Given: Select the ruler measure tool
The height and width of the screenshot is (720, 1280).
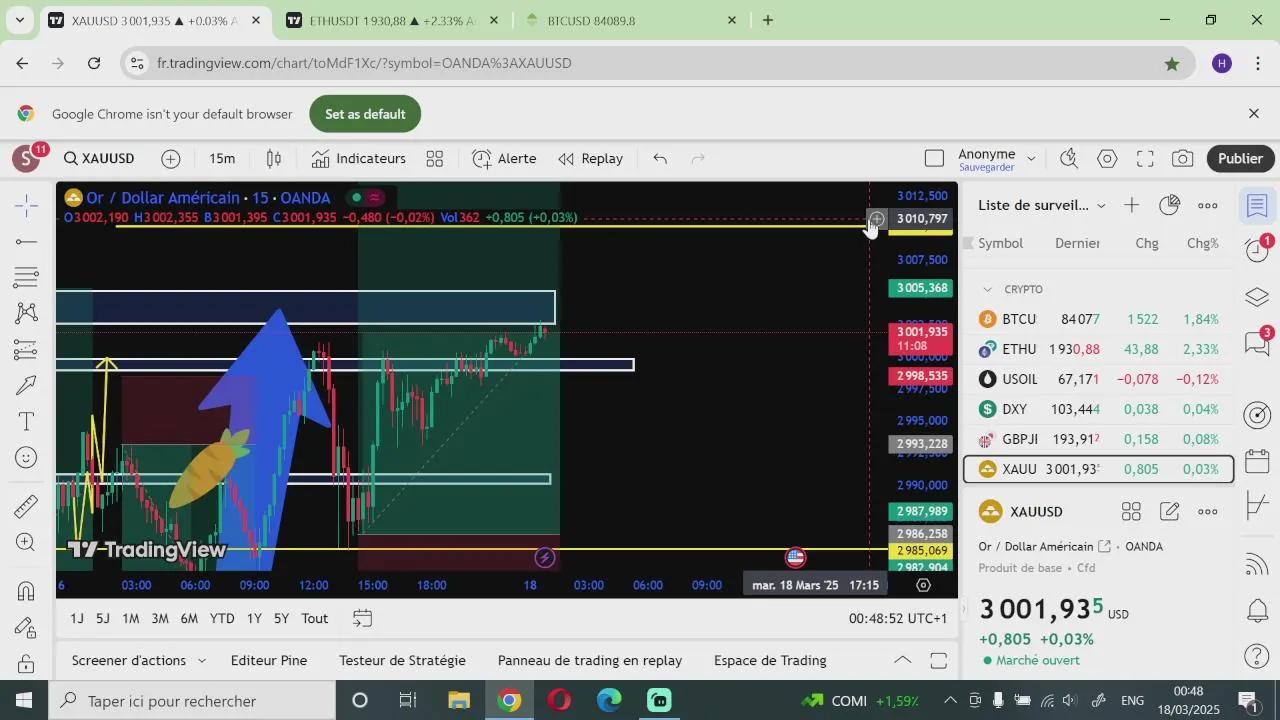Looking at the screenshot, I should pos(27,506).
